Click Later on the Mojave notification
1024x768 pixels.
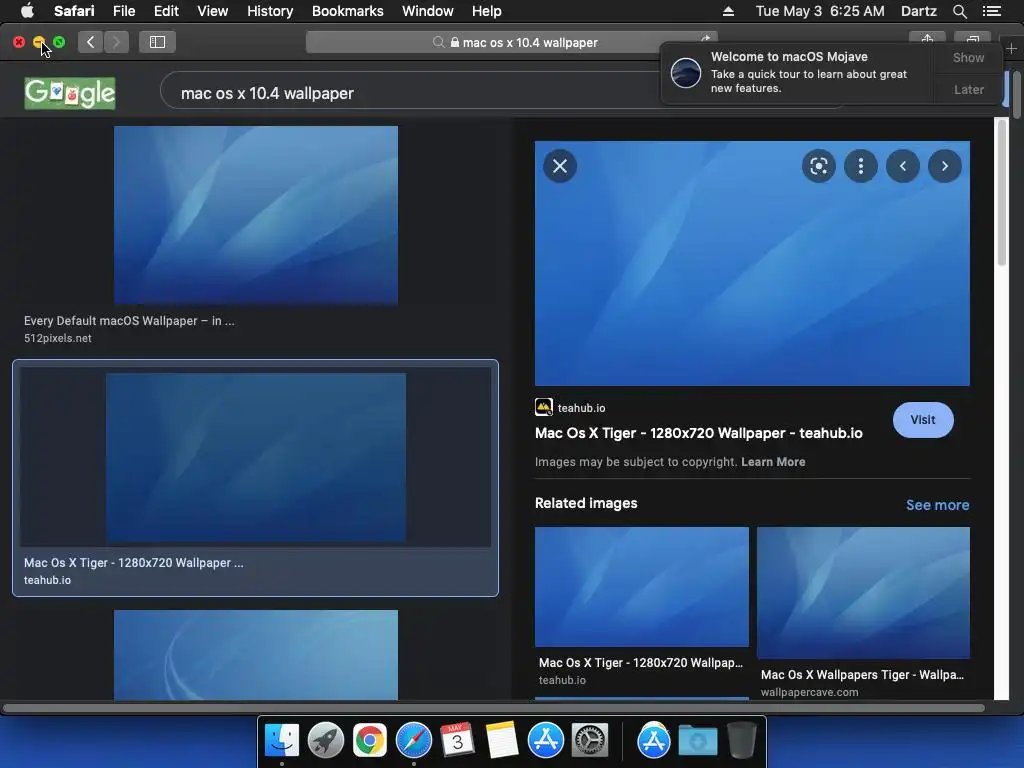968,89
